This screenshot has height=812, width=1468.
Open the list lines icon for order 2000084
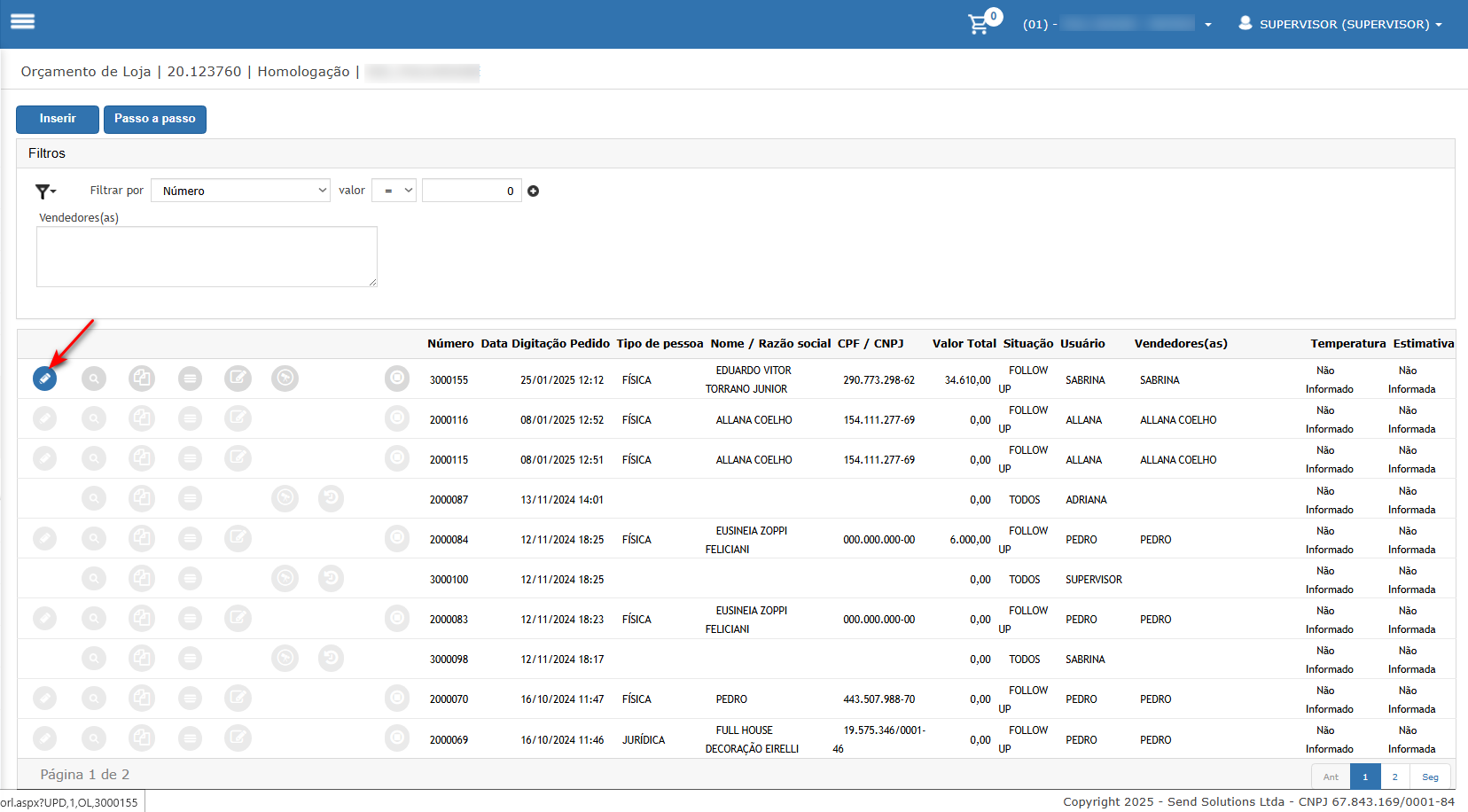point(190,538)
